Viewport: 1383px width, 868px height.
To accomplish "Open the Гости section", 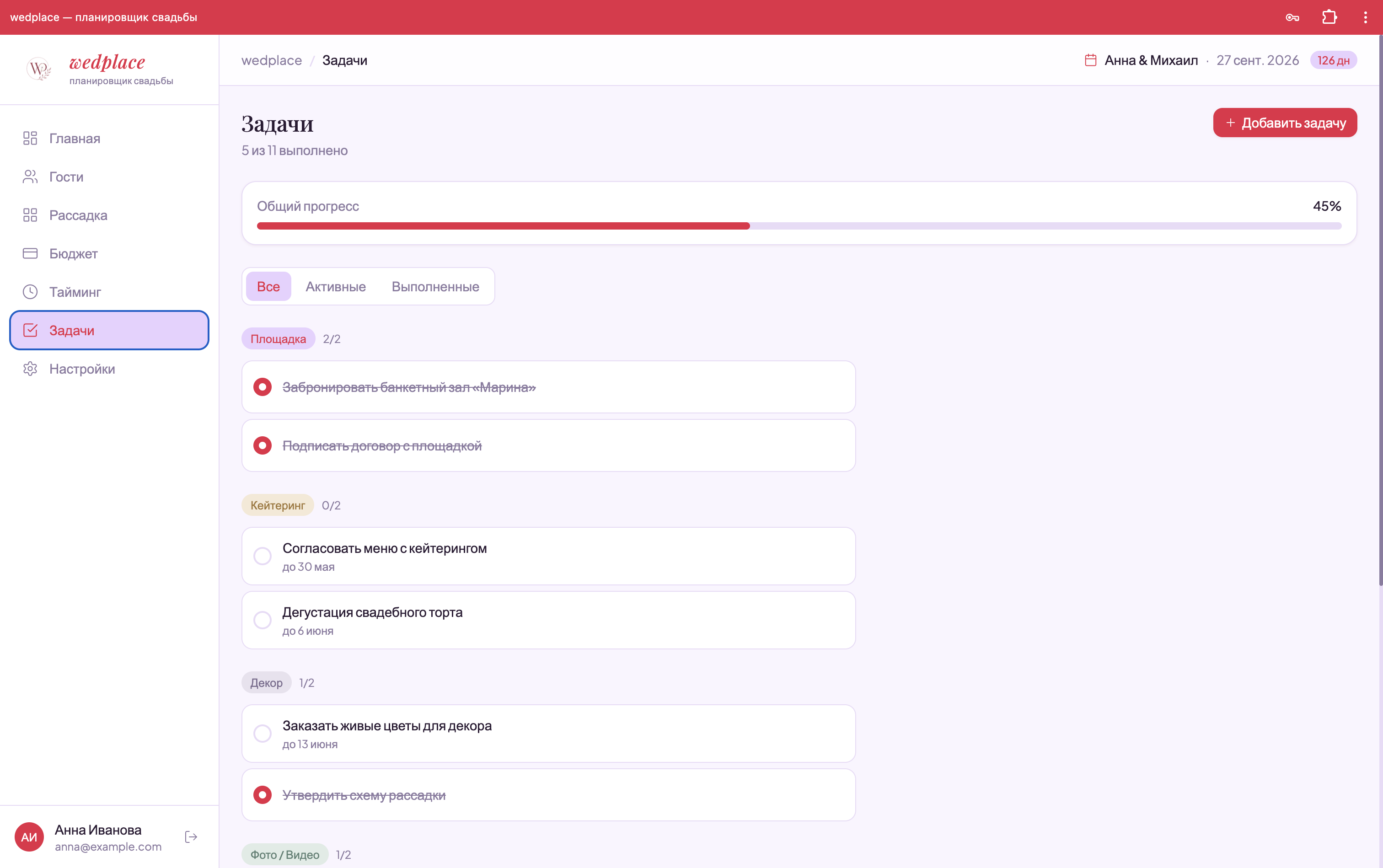I will (x=109, y=177).
